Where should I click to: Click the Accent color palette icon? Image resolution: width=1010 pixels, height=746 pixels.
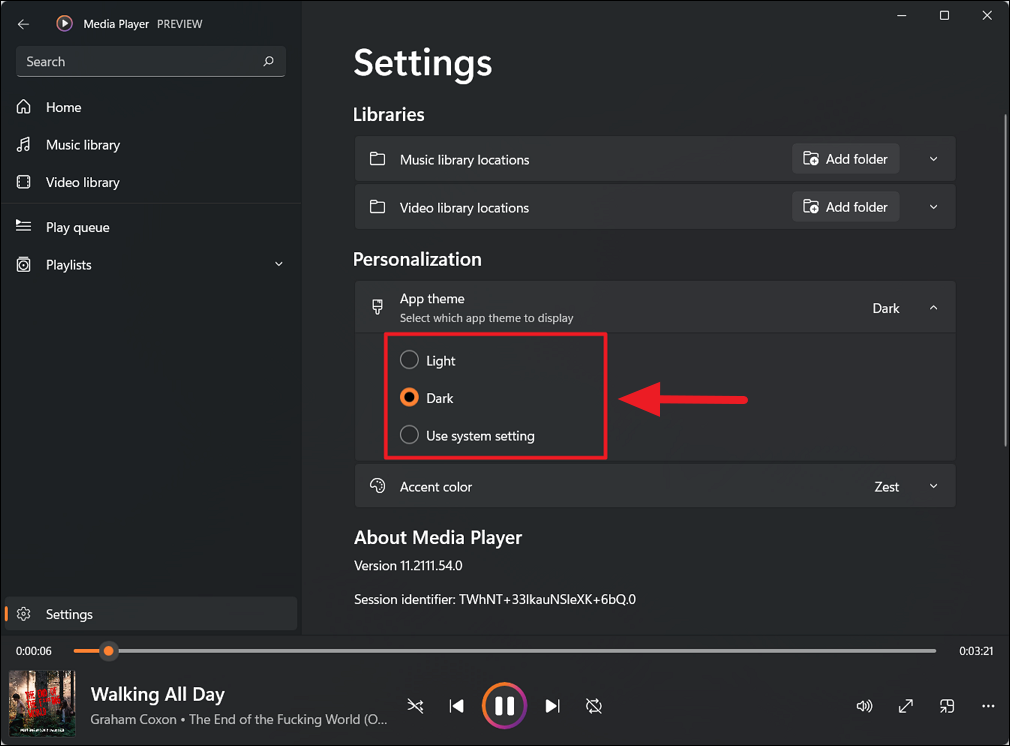(377, 486)
